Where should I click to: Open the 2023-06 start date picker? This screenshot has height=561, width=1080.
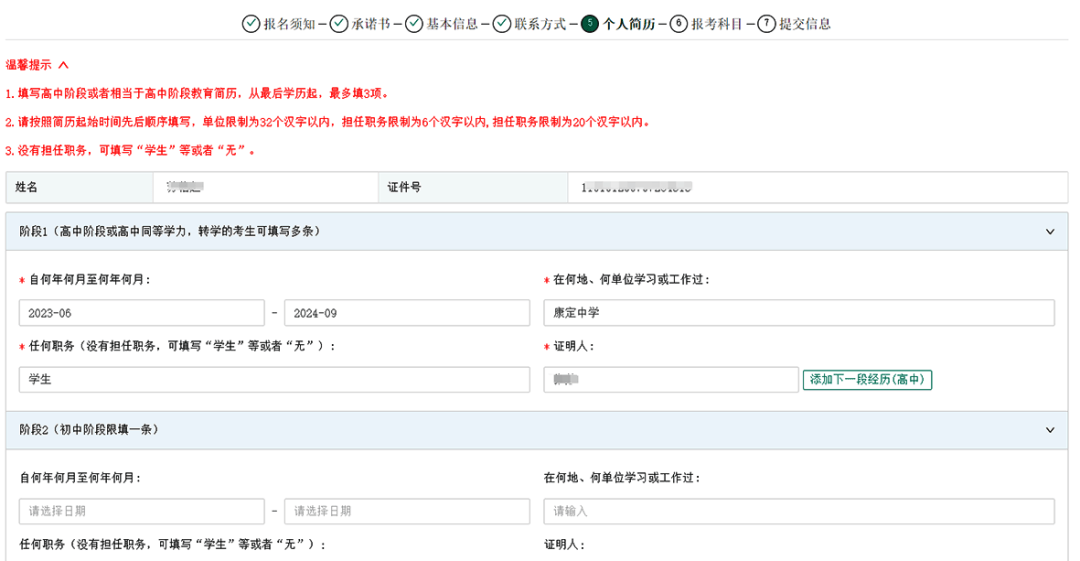(142, 313)
